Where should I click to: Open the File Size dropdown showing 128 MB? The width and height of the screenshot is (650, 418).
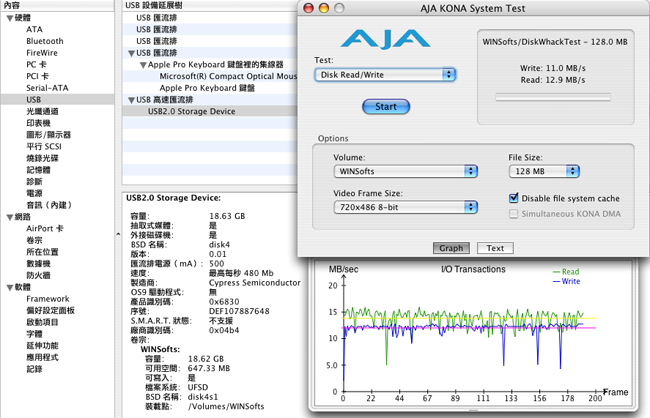click(544, 171)
